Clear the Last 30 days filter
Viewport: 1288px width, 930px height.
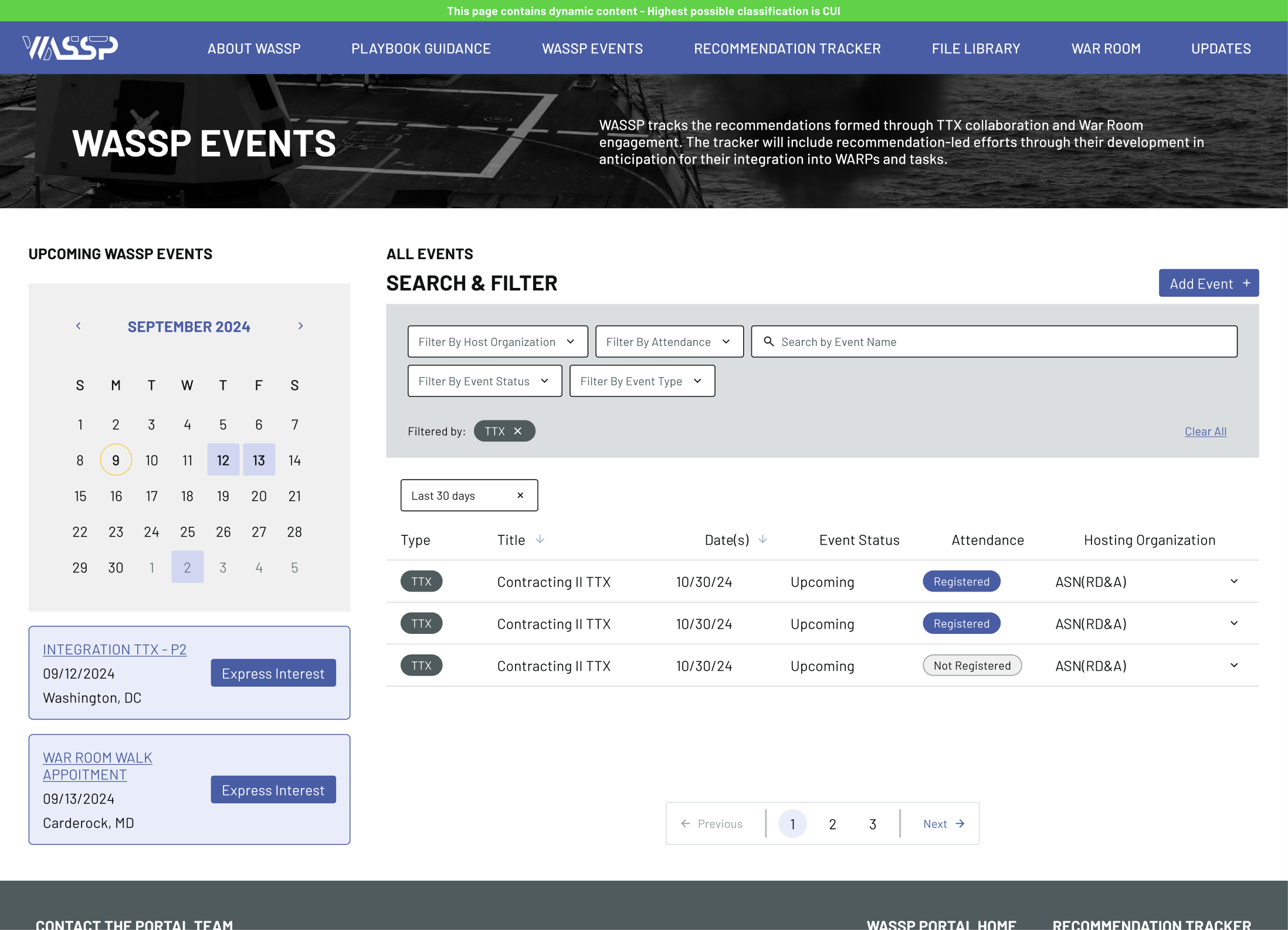pos(520,495)
